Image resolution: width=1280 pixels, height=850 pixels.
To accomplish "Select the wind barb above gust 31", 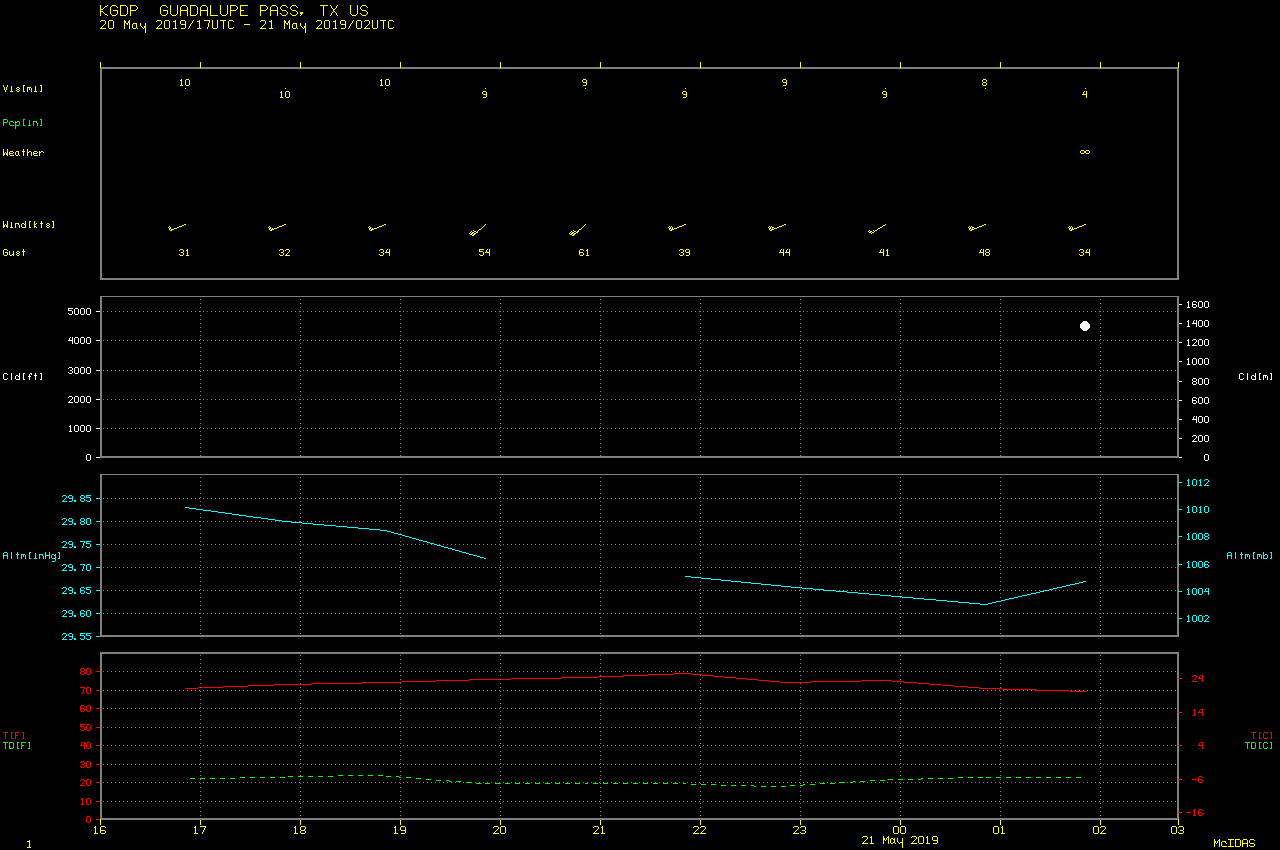I will (x=177, y=228).
